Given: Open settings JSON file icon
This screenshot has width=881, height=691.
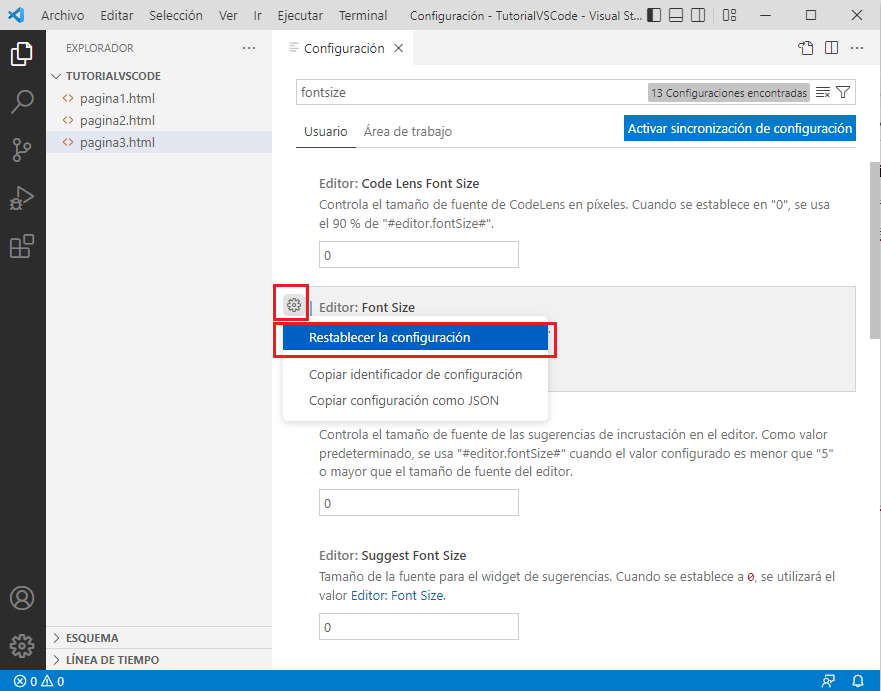Looking at the screenshot, I should [x=806, y=48].
